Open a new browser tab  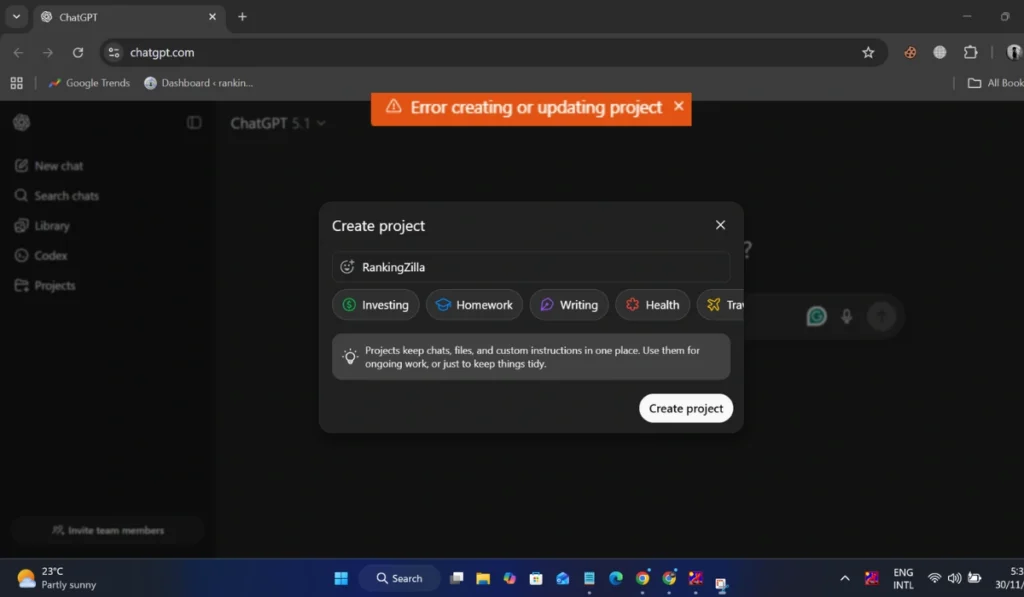[x=242, y=17]
